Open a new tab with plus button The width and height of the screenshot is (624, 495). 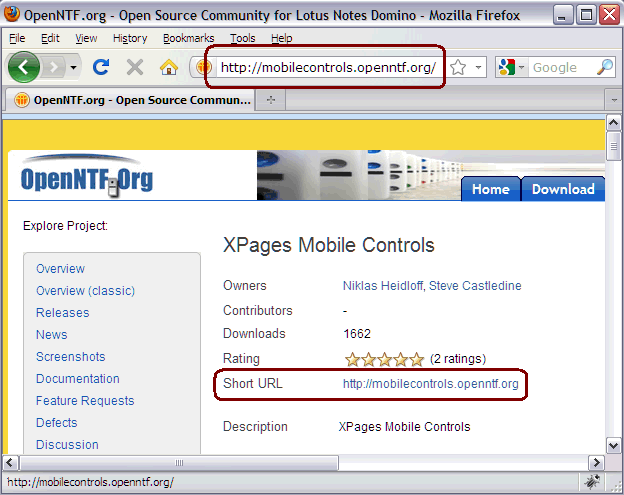(x=271, y=99)
